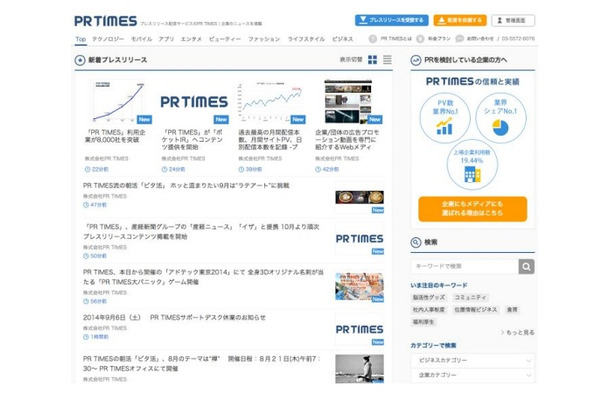Select the 位置情報ビジネス keyword tag
Image resolution: width=610 pixels, height=400 pixels.
pos(476,310)
